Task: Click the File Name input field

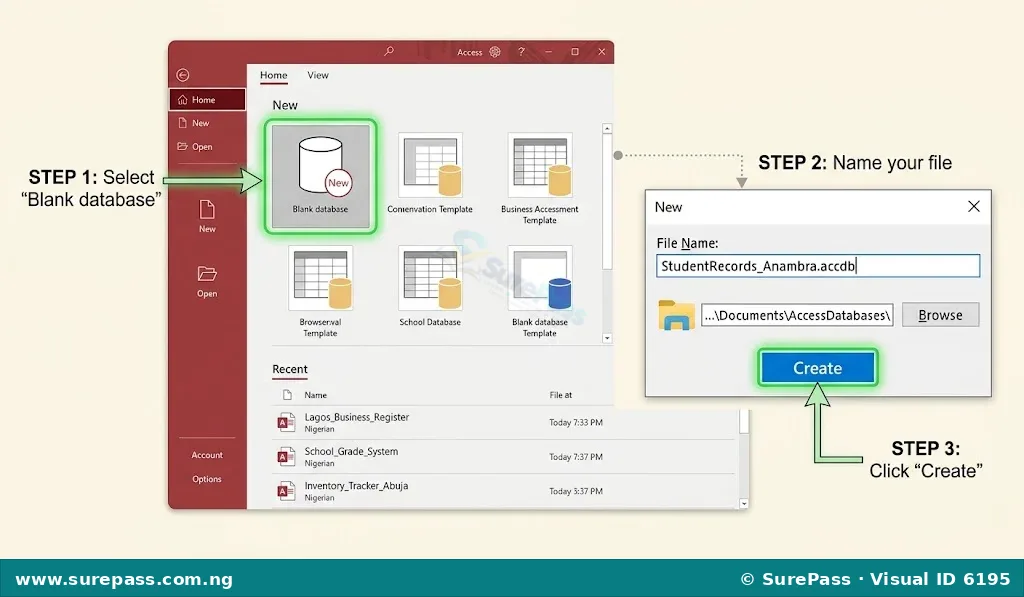Action: (x=818, y=266)
